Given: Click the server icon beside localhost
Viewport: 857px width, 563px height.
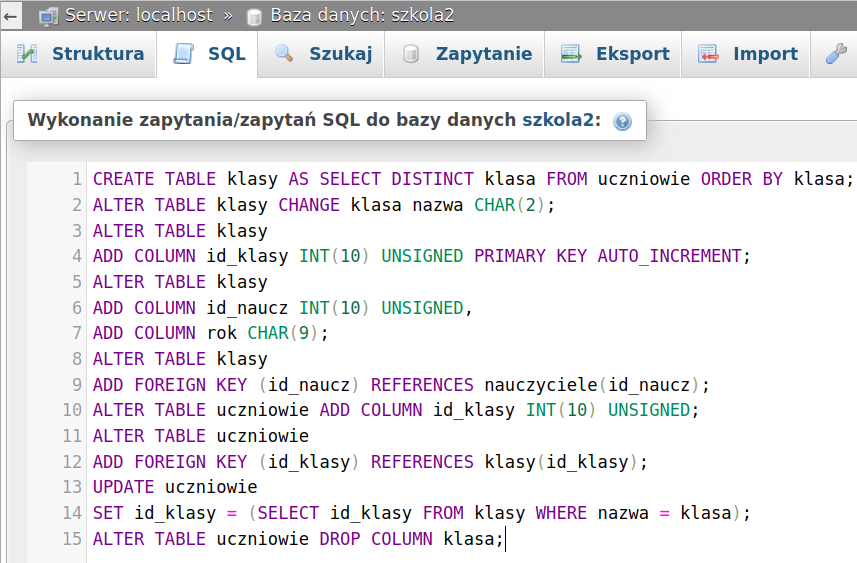Looking at the screenshot, I should point(48,16).
